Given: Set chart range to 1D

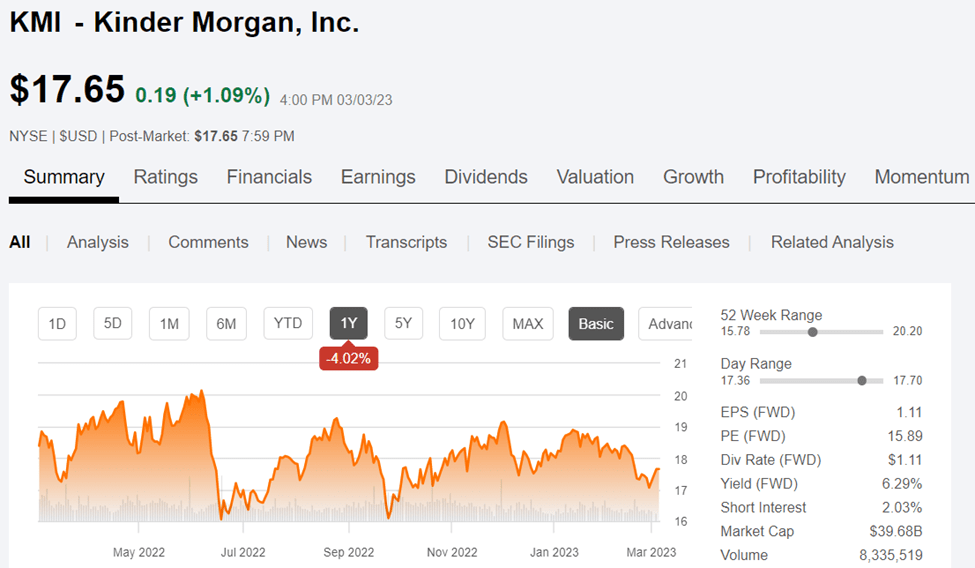Looking at the screenshot, I should click(x=57, y=323).
